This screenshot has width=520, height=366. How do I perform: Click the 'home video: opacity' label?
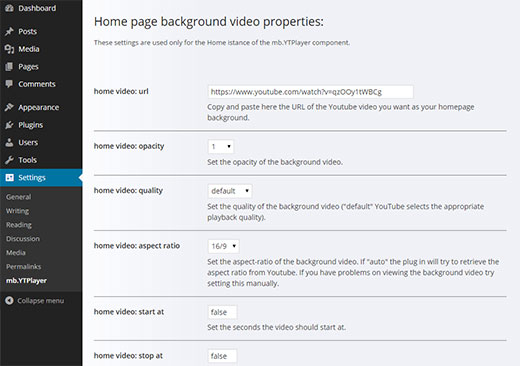pyautogui.click(x=129, y=146)
